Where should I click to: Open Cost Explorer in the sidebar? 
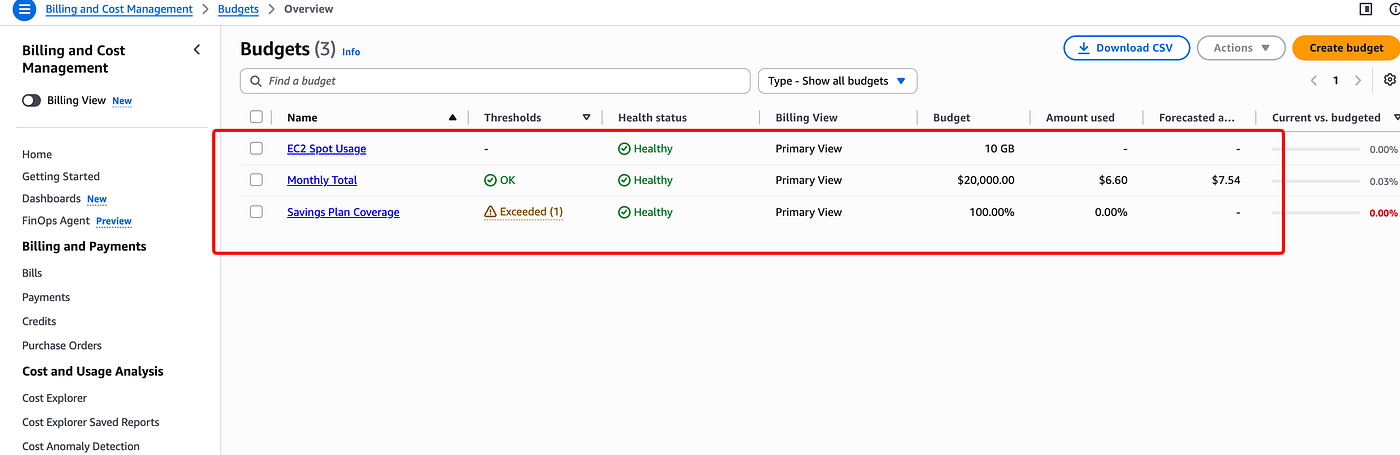[54, 398]
